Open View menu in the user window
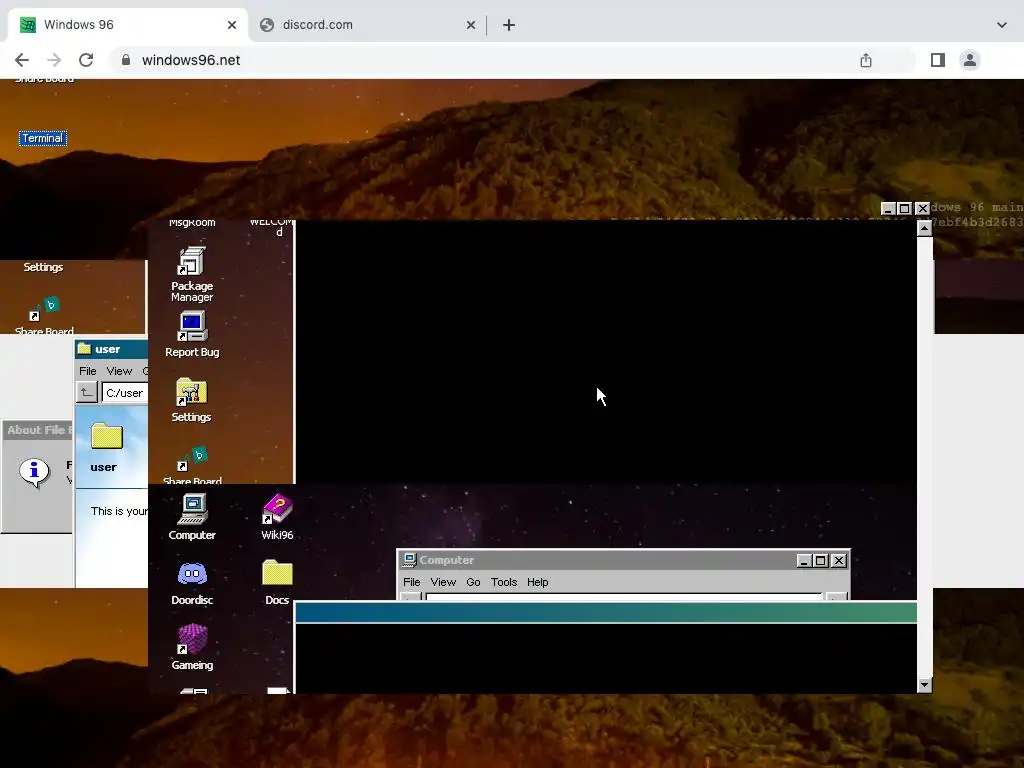The image size is (1024, 768). pyautogui.click(x=119, y=371)
